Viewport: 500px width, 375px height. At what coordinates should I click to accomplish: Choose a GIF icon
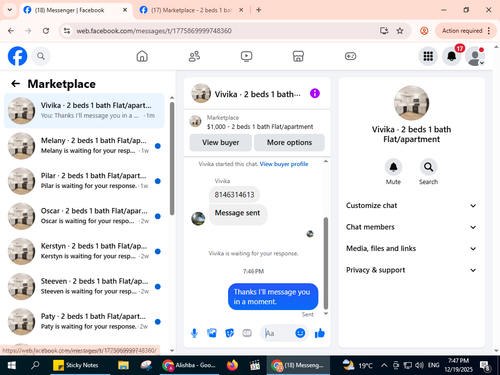pyautogui.click(x=247, y=333)
